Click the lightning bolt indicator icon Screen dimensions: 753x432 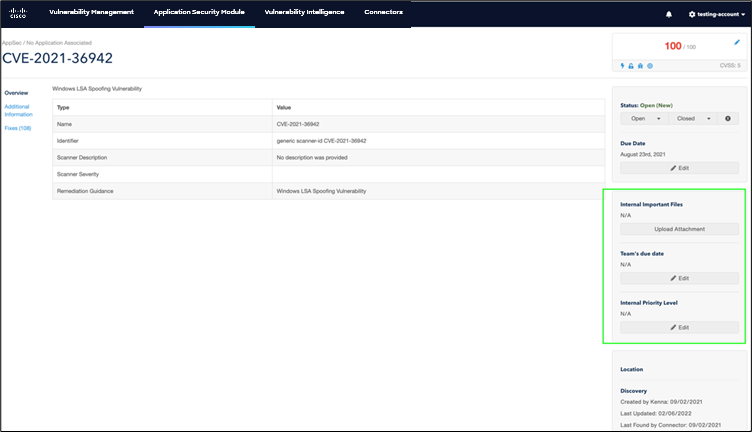622,66
